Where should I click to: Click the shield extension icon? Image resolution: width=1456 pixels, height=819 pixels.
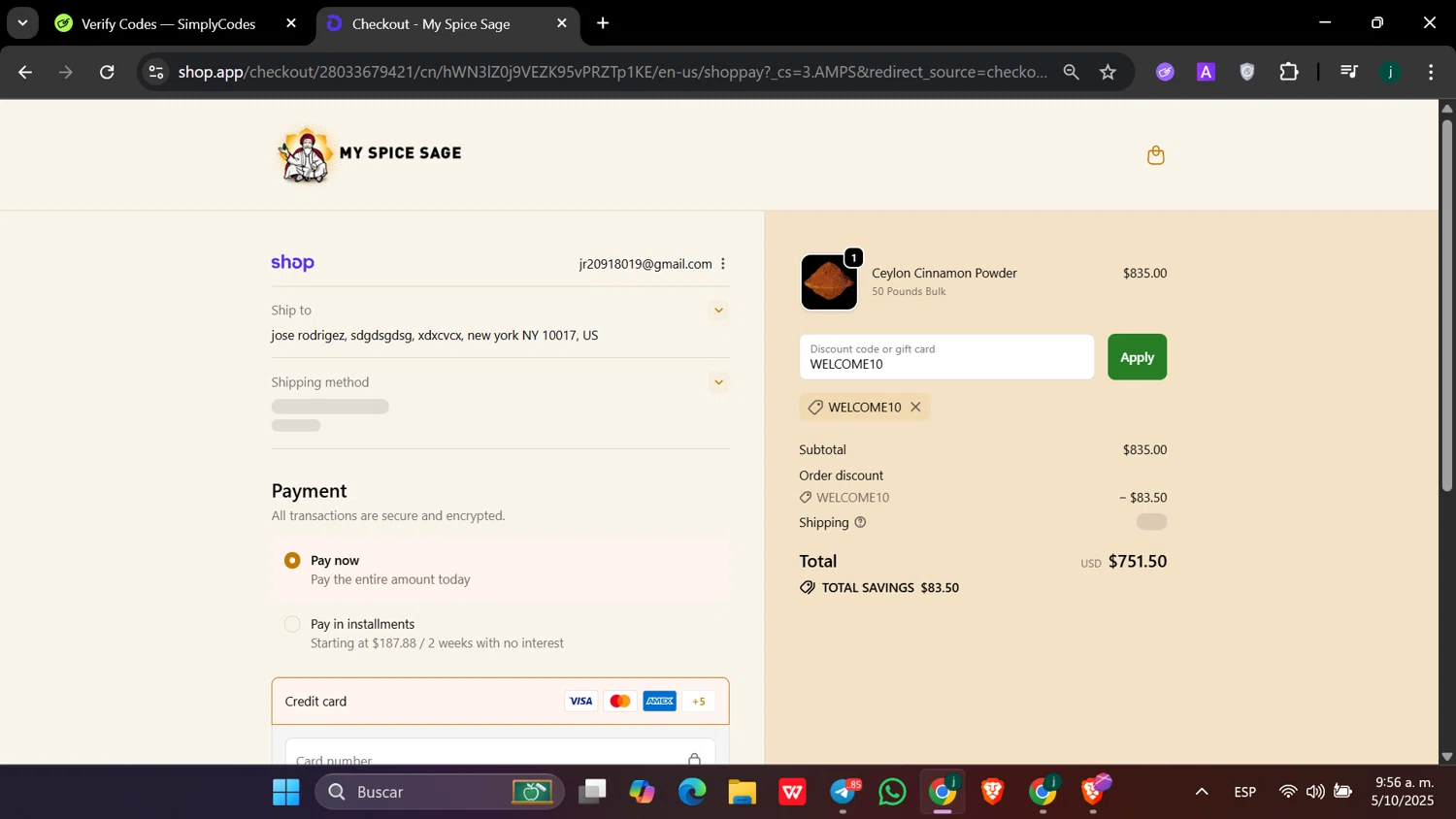1247,72
